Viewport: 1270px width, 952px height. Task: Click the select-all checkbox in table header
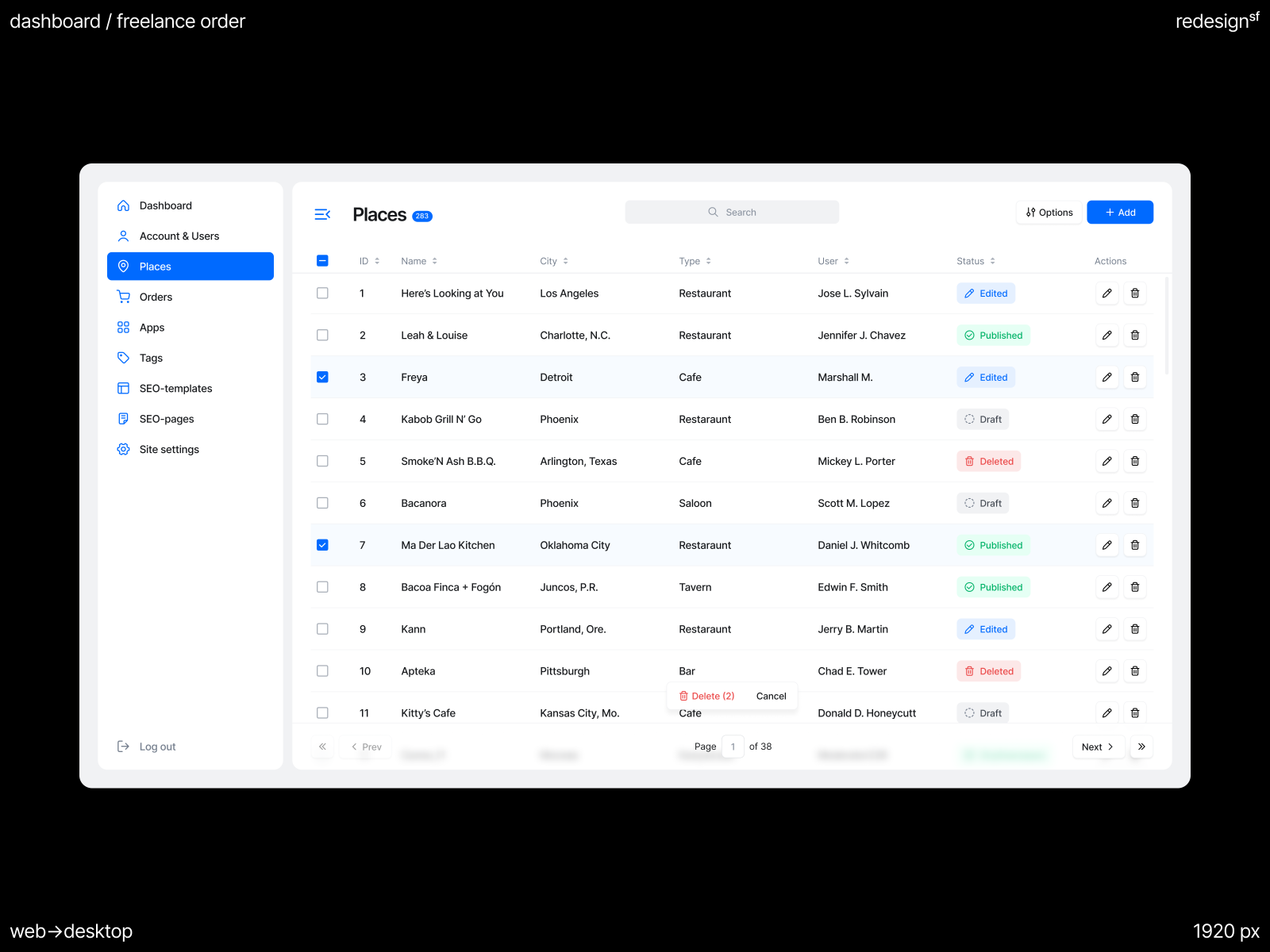click(322, 260)
